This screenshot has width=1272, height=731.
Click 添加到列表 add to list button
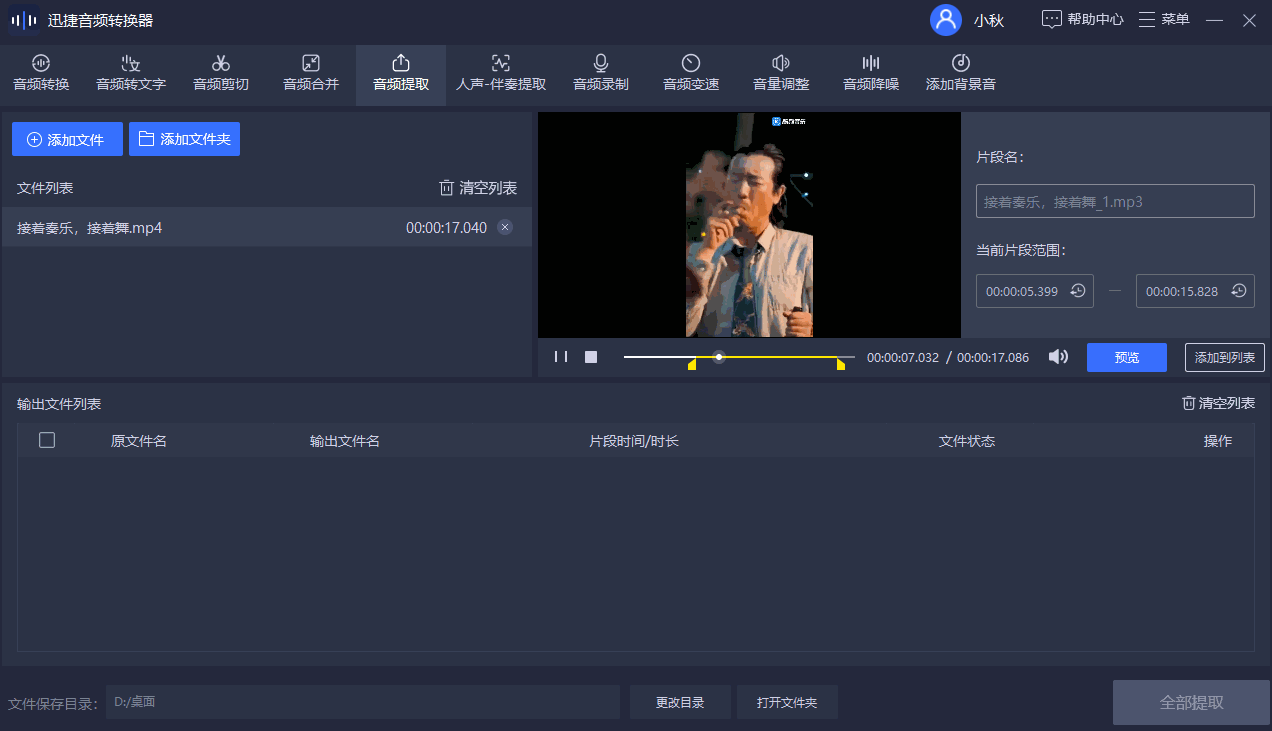click(1225, 357)
